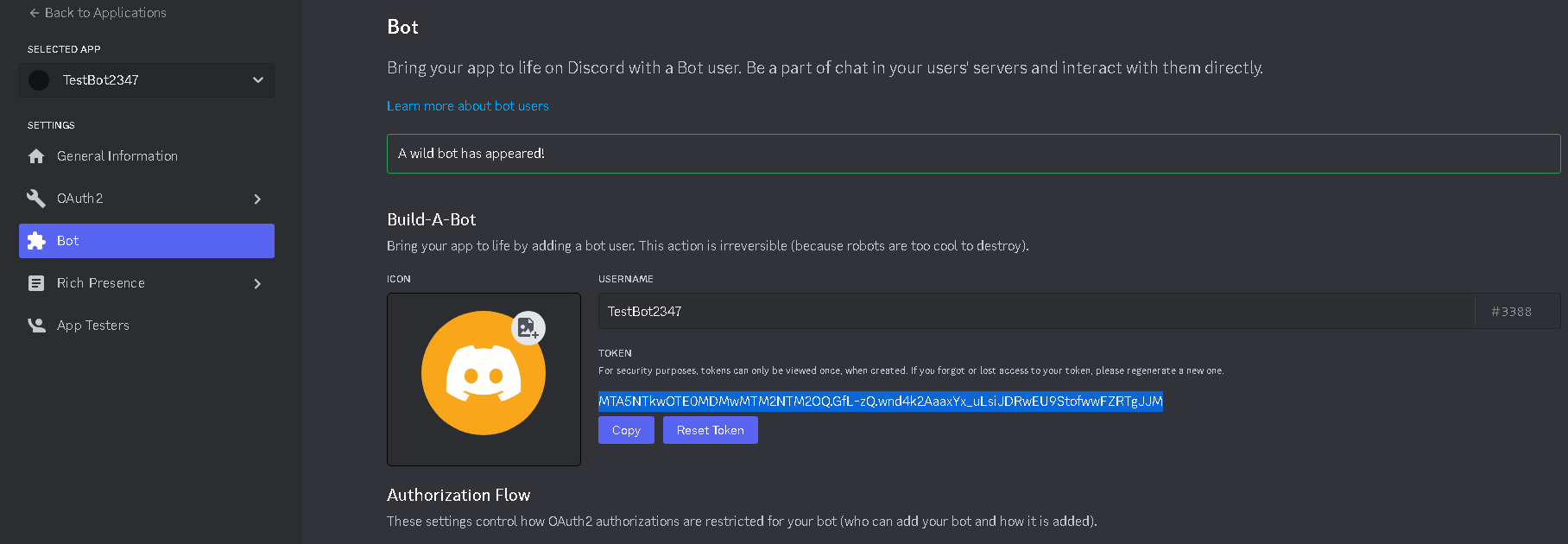The height and width of the screenshot is (544, 1568).
Task: Expand the Rich Presence submenu chevron
Action: 257,283
